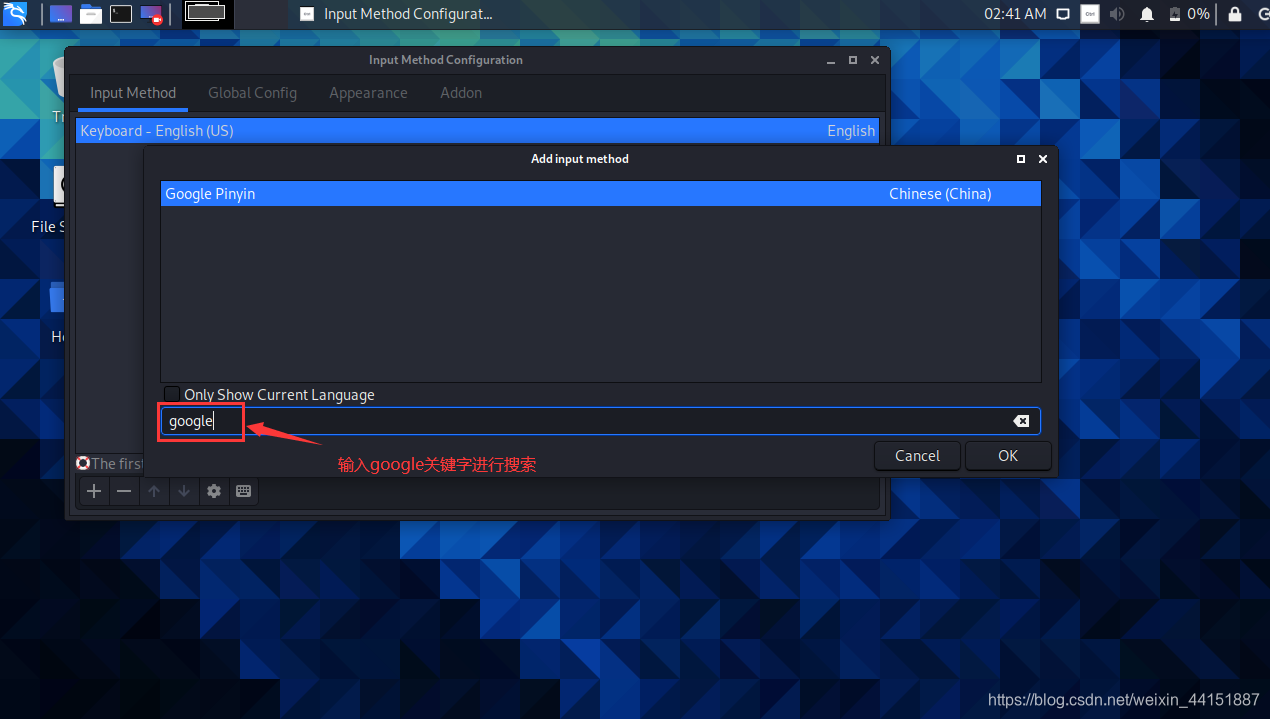This screenshot has width=1270, height=719.
Task: Click the Input Method Configuration window title
Action: point(446,60)
